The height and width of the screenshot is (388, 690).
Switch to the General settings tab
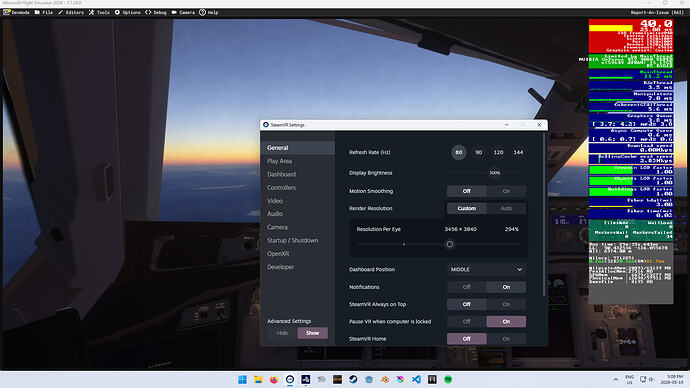(x=297, y=148)
